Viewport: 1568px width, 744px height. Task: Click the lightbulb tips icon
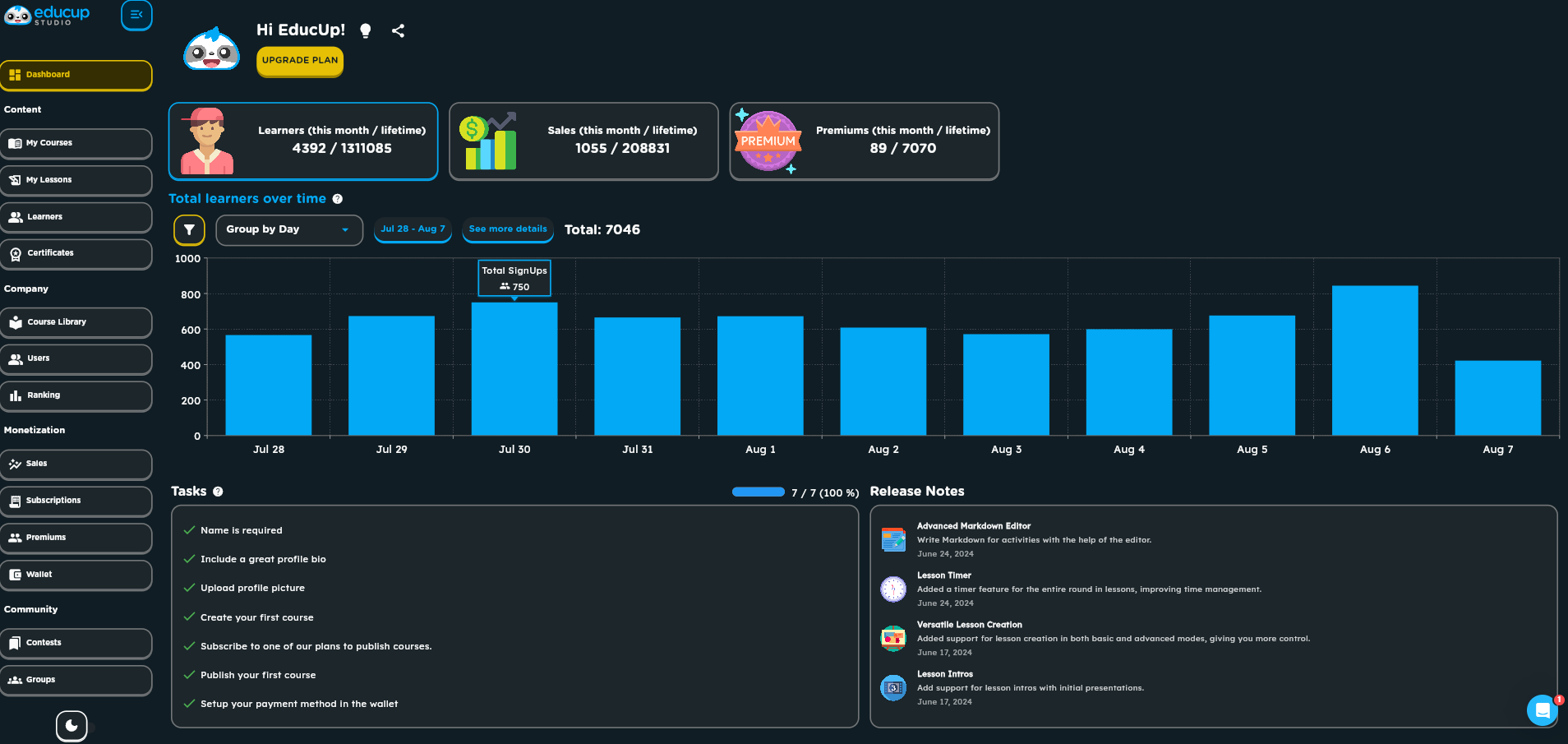pos(366,30)
